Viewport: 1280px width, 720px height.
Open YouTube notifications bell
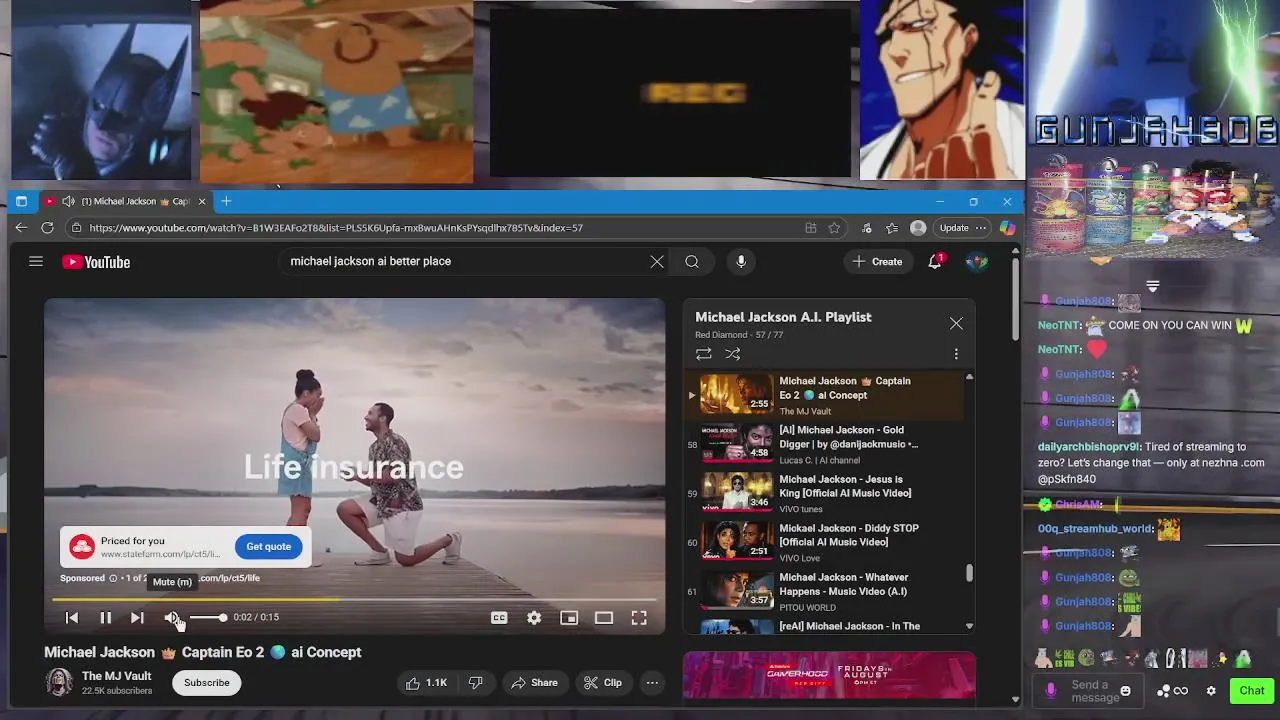(935, 261)
